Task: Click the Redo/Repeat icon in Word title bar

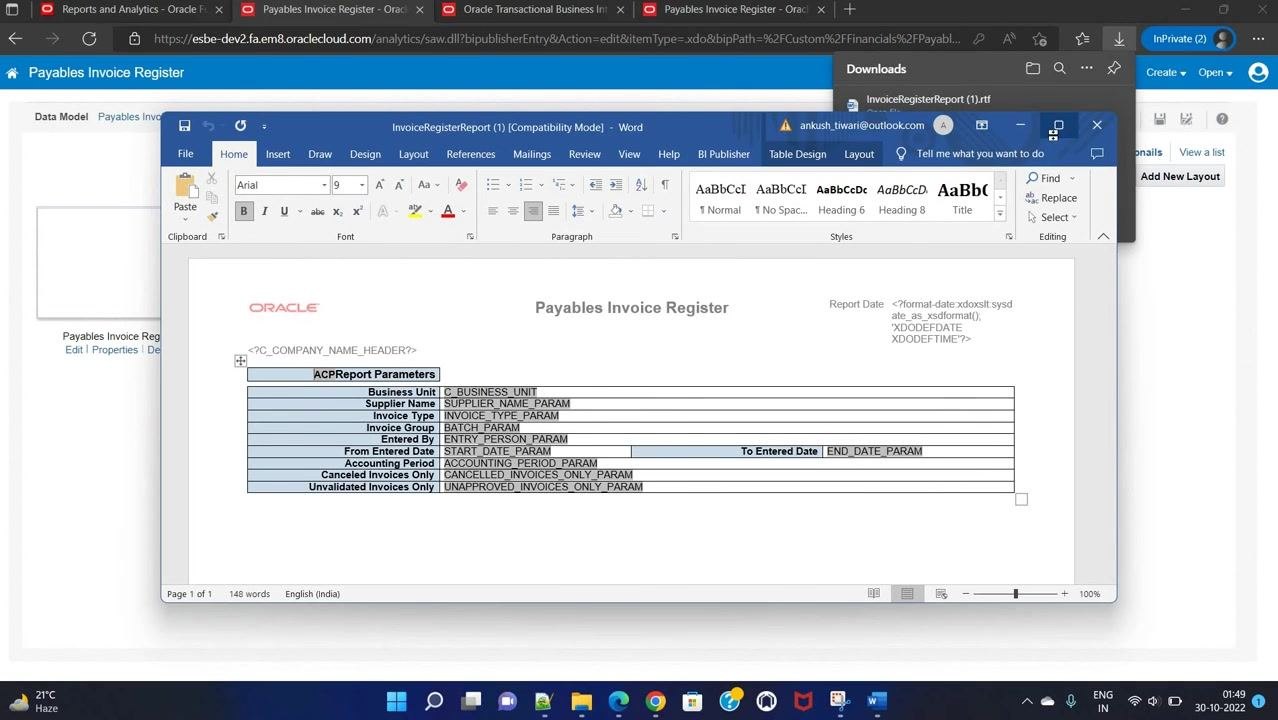Action: click(x=240, y=126)
